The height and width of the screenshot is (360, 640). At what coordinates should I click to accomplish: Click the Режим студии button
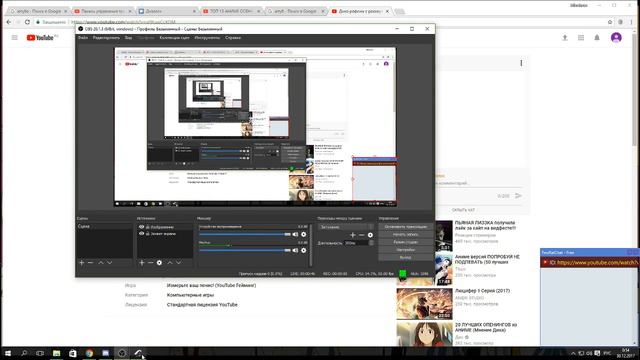coord(405,242)
